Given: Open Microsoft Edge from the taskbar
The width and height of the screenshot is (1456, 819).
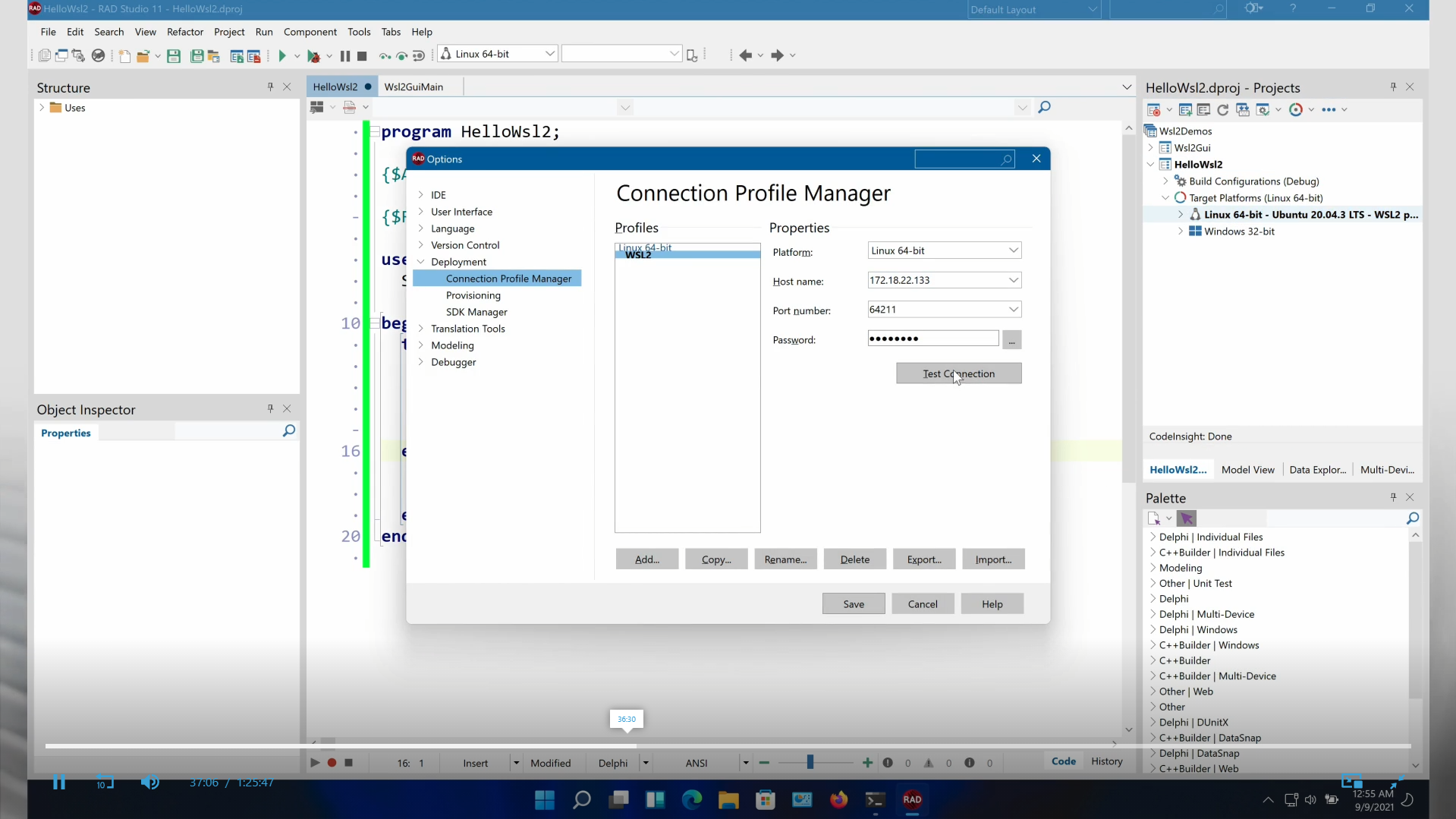Looking at the screenshot, I should (692, 799).
